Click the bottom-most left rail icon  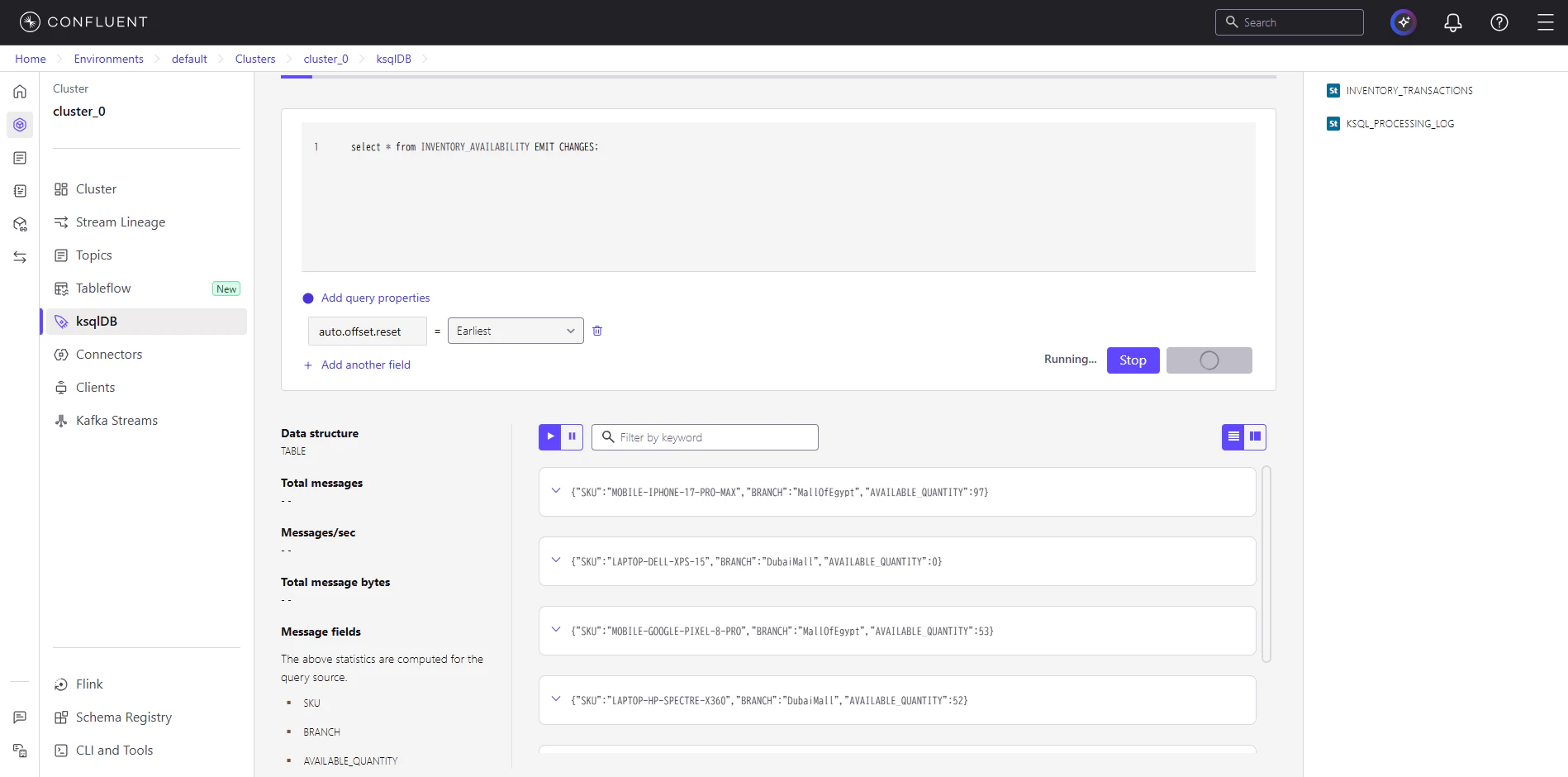[x=20, y=751]
